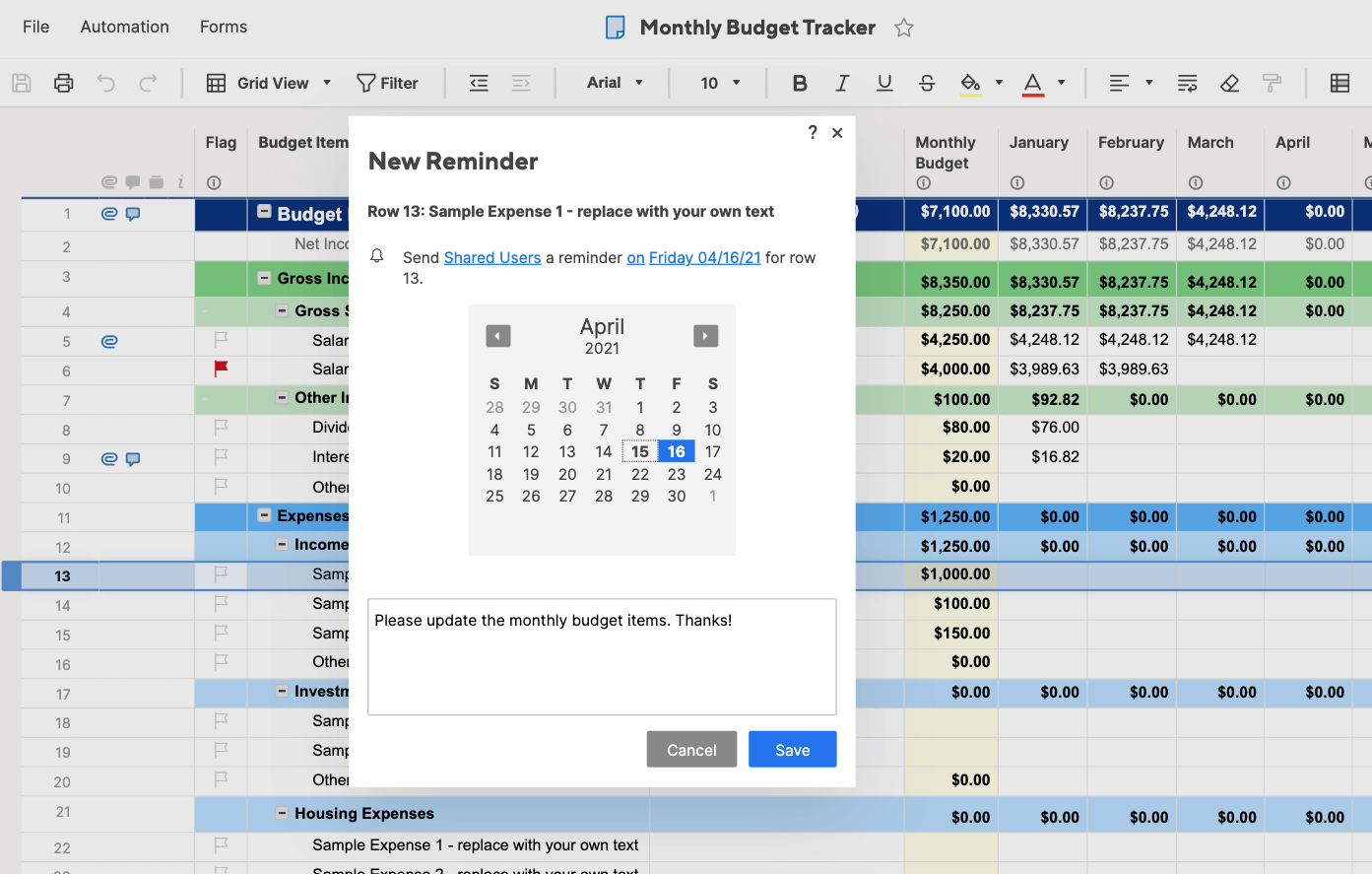Screen dimensions: 1372x874
Task: Open the fill color picker
Action: [x=971, y=83]
